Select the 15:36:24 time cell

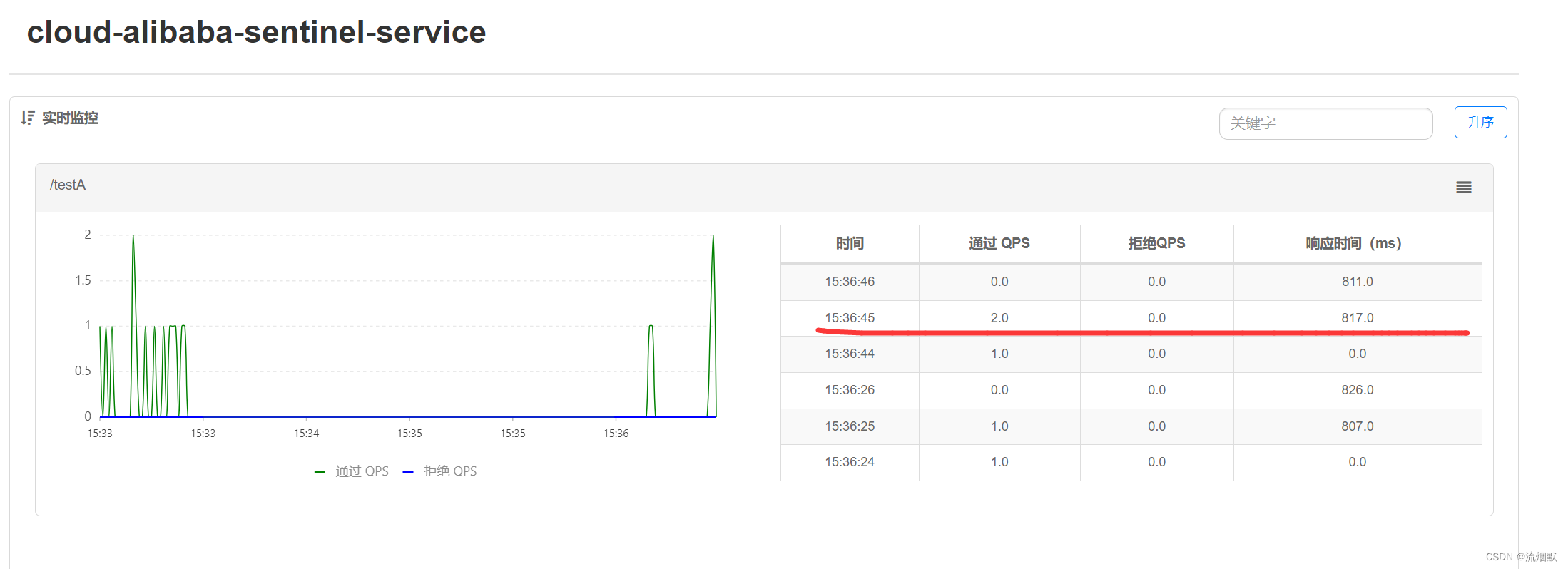click(x=850, y=462)
